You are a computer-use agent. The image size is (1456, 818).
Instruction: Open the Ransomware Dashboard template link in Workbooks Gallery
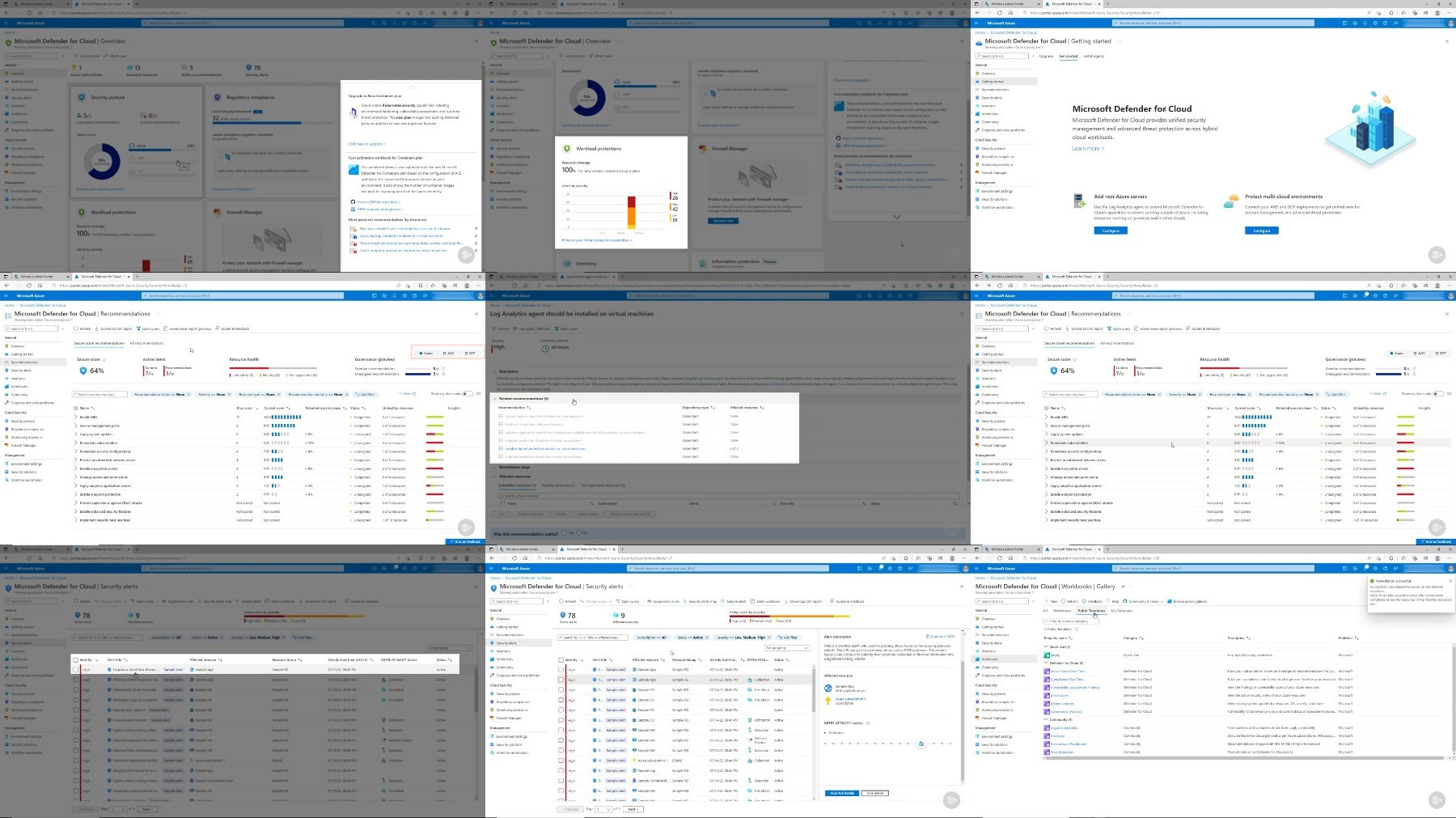coord(1069,744)
